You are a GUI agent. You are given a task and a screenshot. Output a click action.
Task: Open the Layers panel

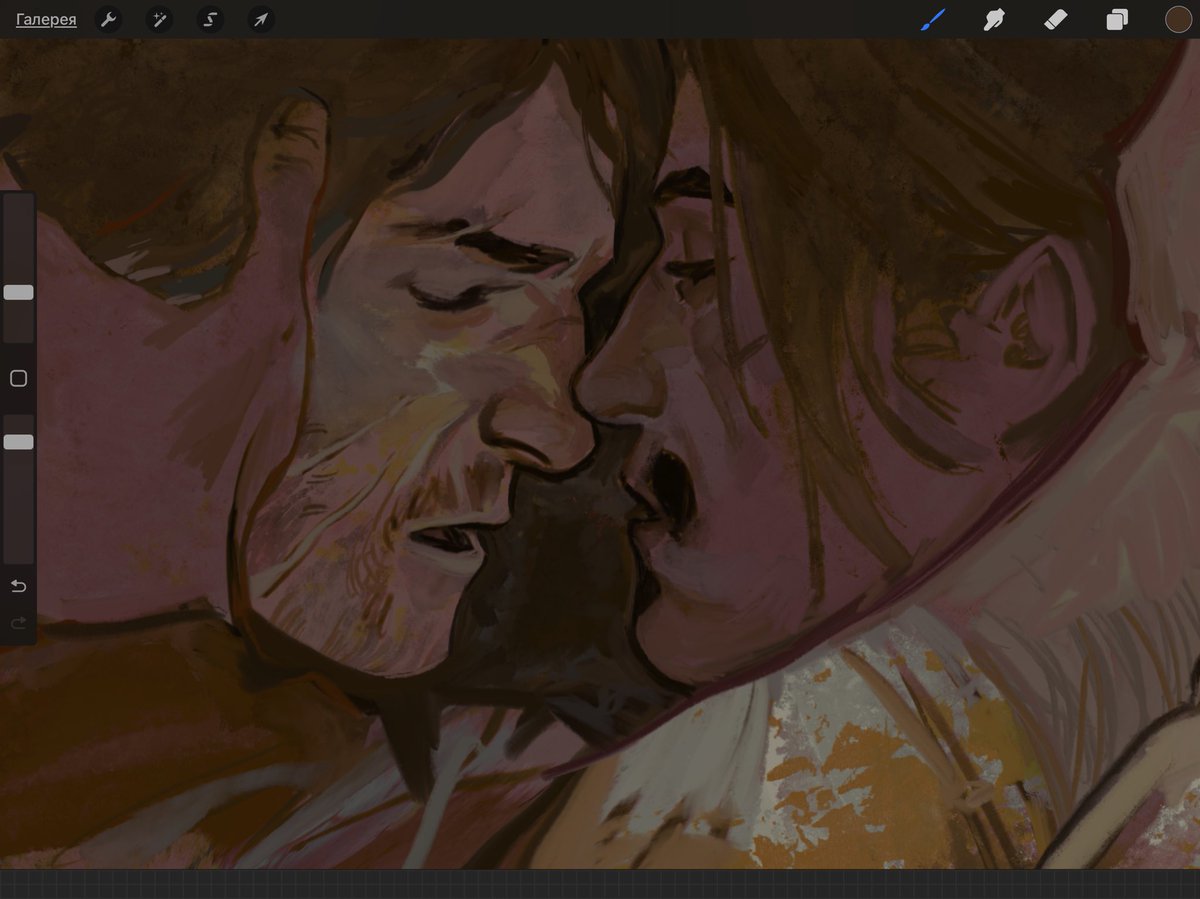(1117, 19)
